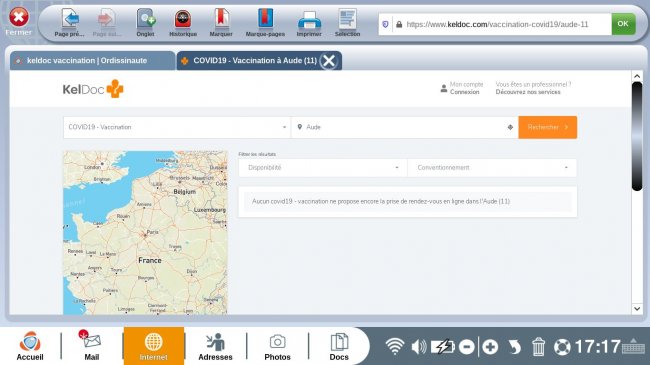
Task: Click the Sélection toolbar icon
Action: point(347,23)
